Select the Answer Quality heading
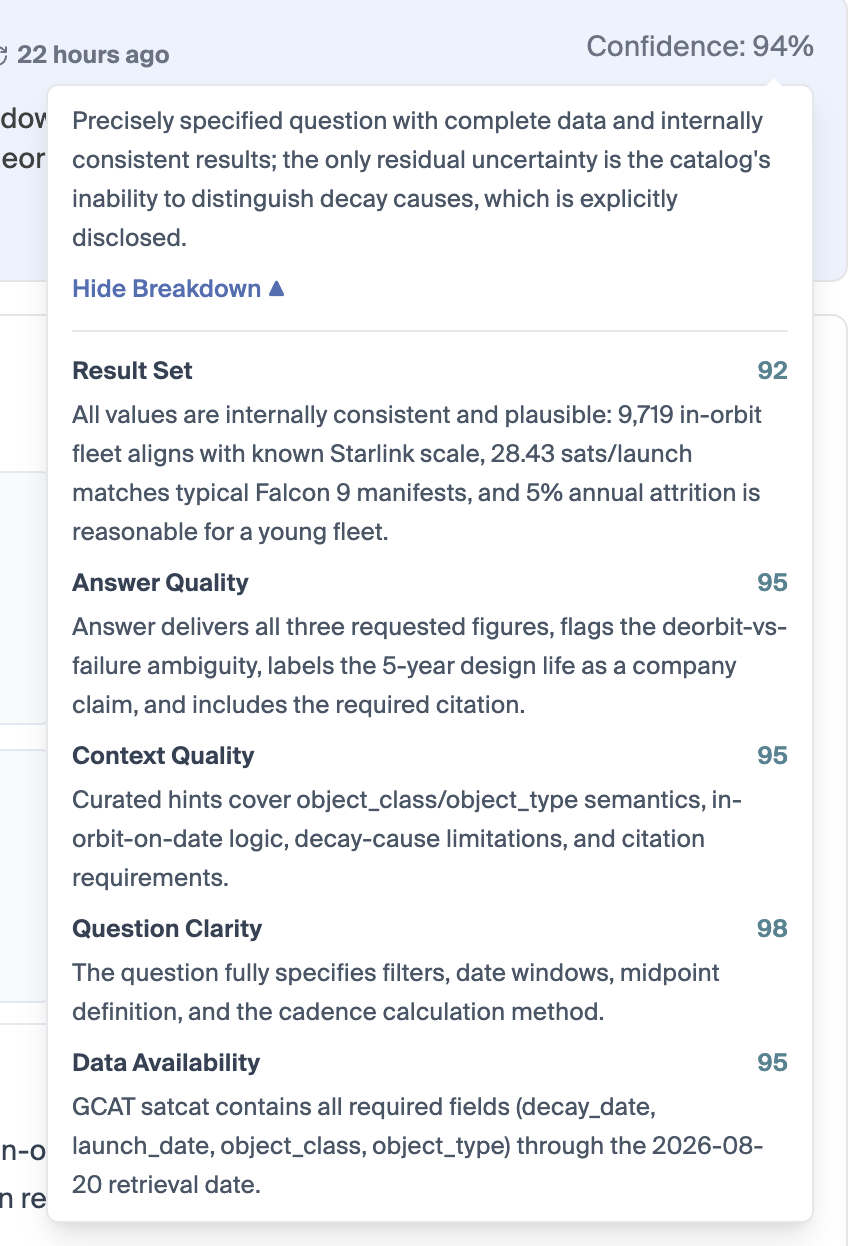Viewport: 850px width, 1246px height. [x=161, y=583]
